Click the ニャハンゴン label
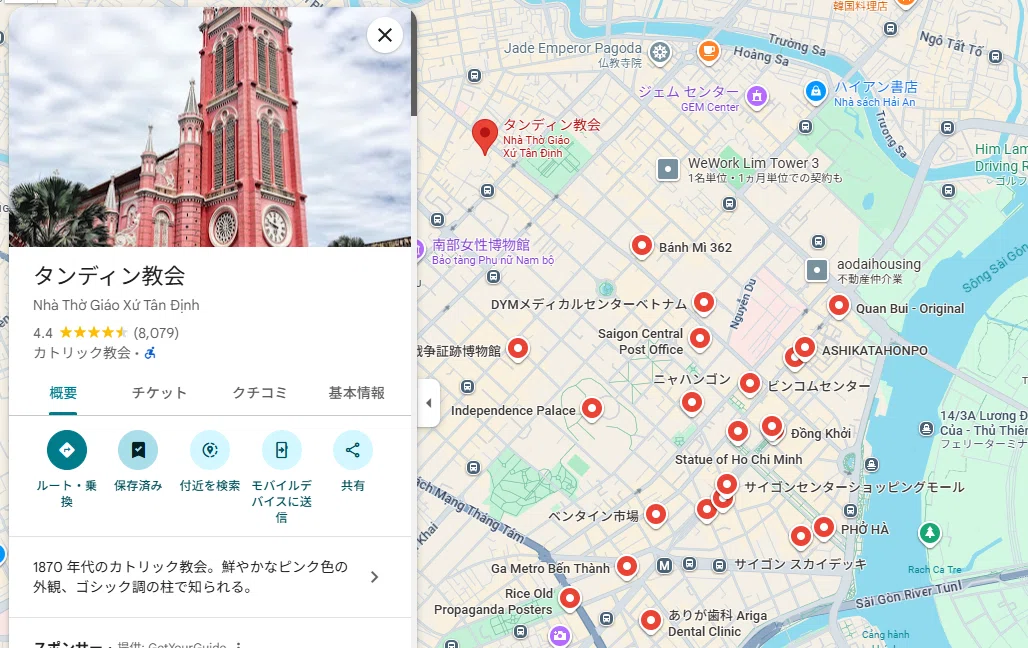The height and width of the screenshot is (648, 1028). (692, 378)
